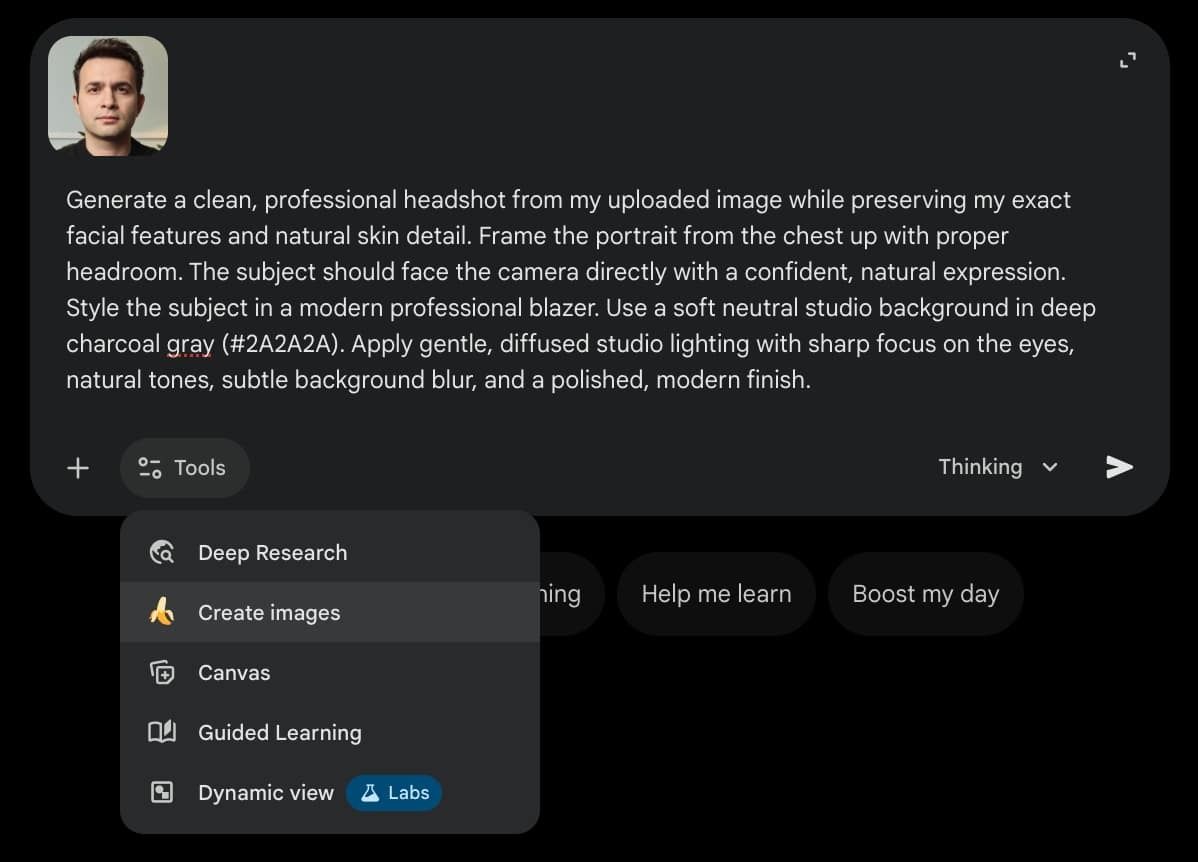Viewport: 1198px width, 862px height.
Task: Click the banana Create images icon
Action: (x=162, y=612)
